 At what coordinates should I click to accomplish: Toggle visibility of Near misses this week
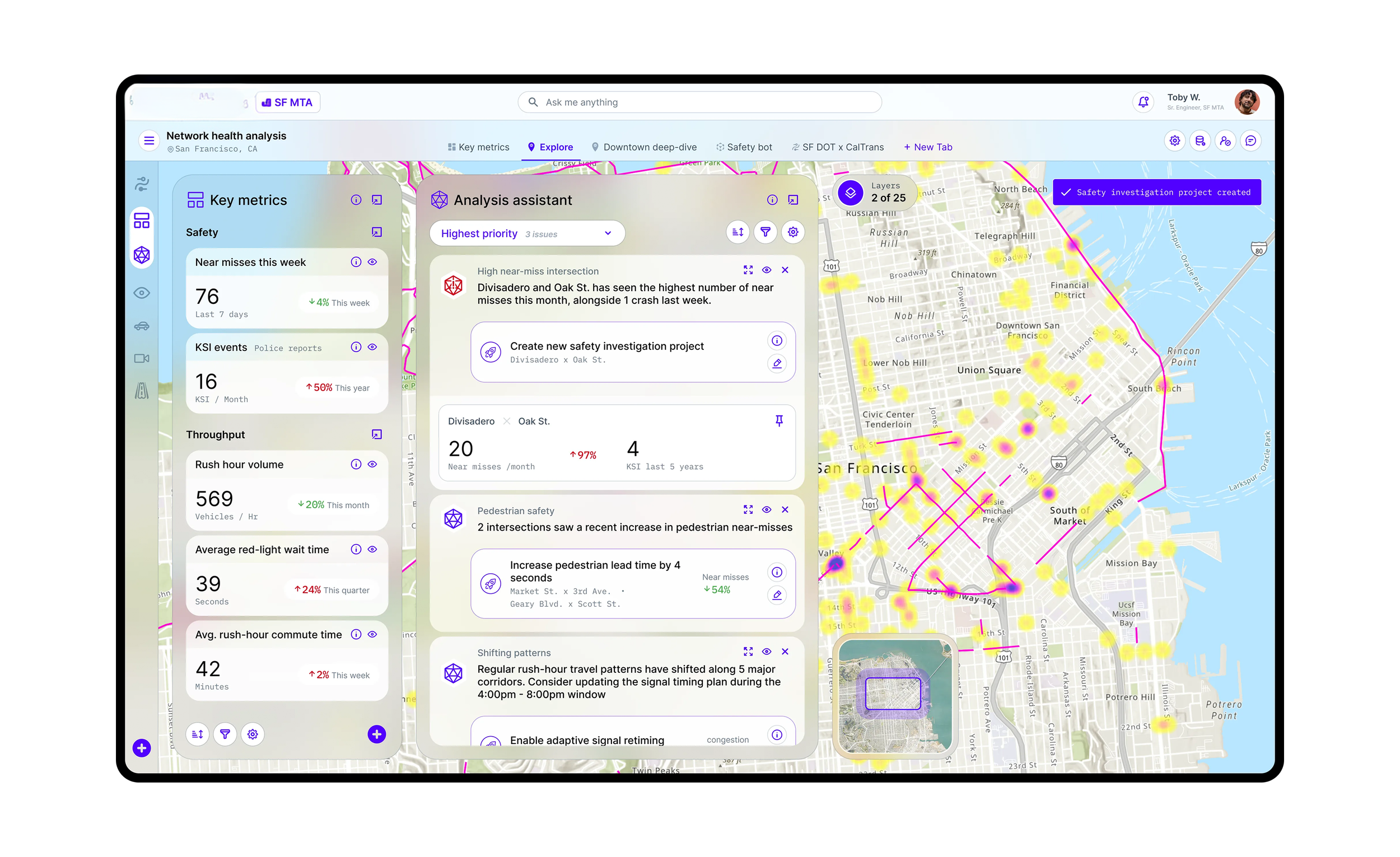click(x=372, y=262)
